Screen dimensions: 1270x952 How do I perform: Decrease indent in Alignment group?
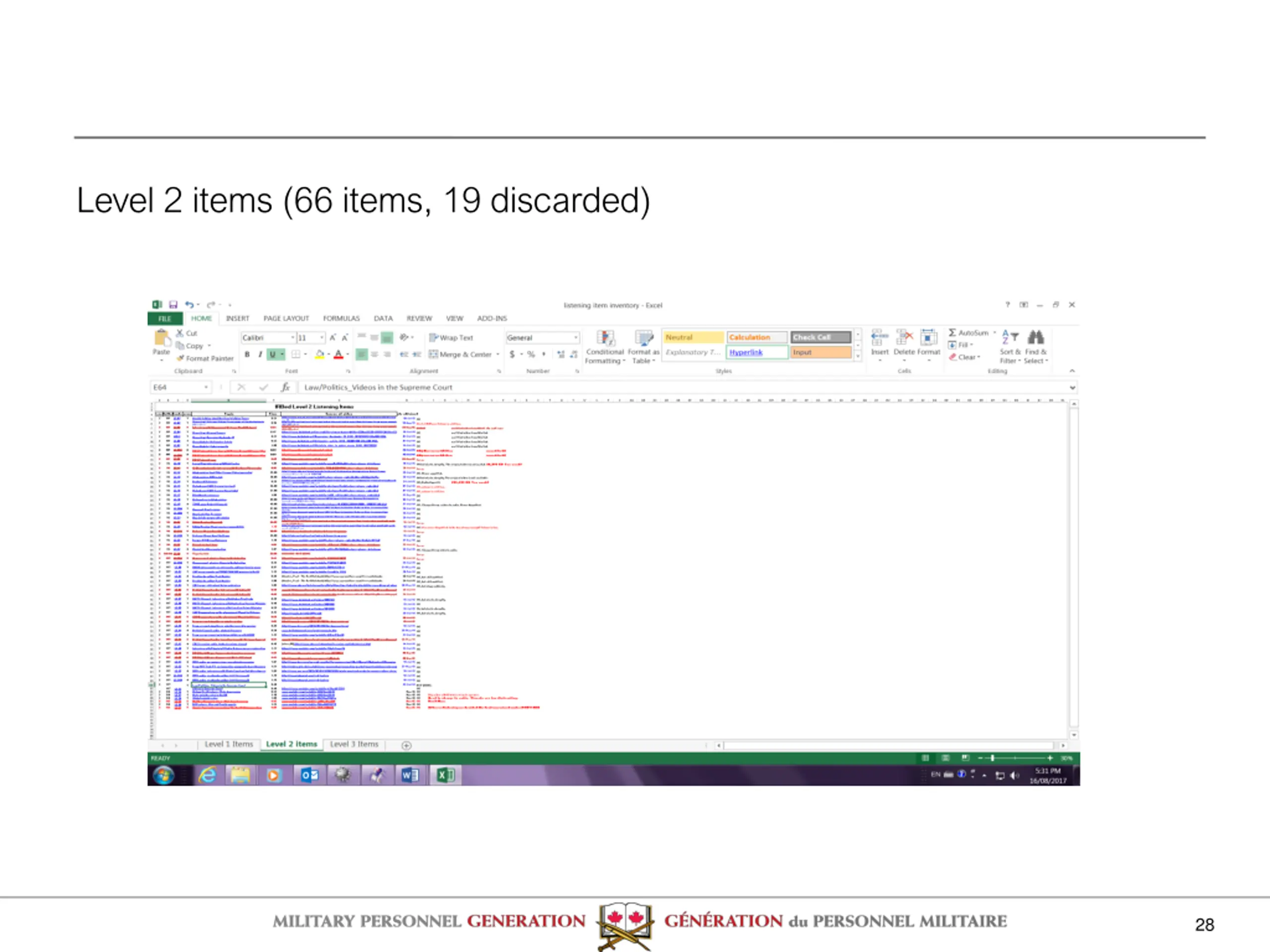tap(404, 355)
